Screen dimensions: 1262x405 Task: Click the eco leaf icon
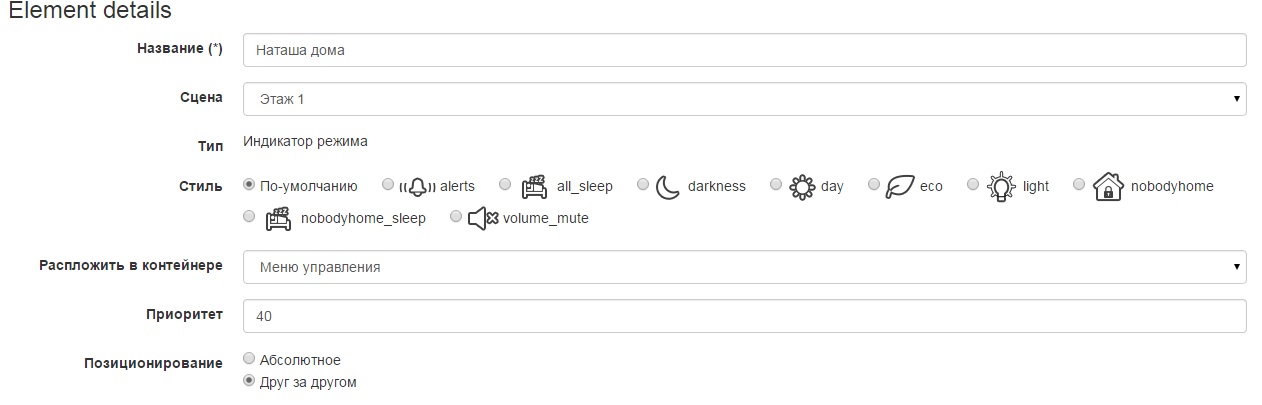(x=900, y=186)
